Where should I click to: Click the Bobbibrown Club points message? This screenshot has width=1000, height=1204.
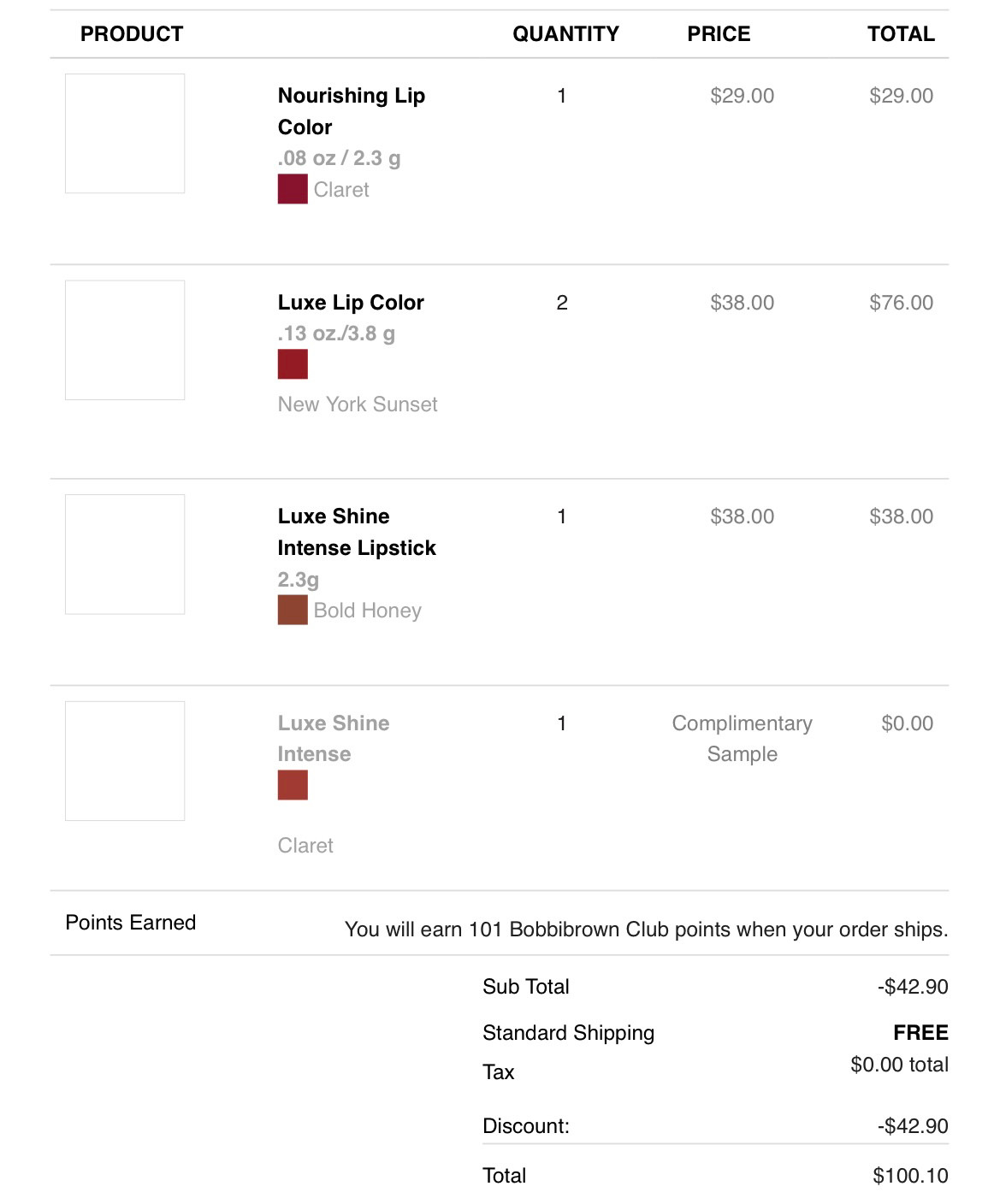pyautogui.click(x=646, y=930)
